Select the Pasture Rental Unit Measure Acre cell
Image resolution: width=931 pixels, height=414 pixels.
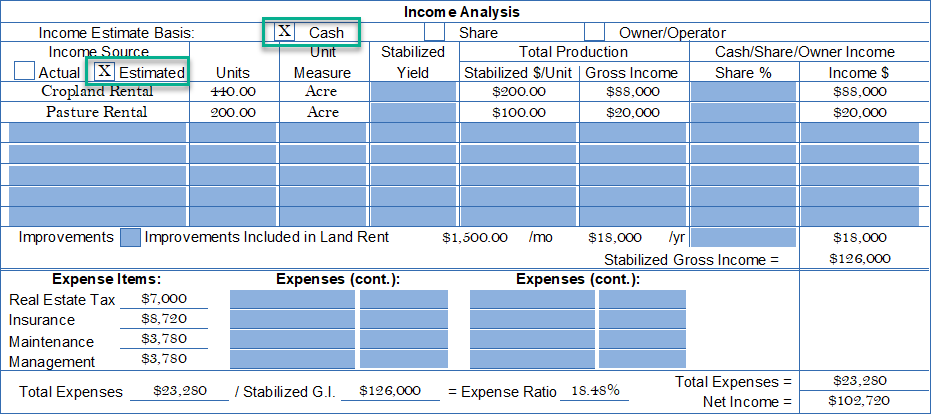(x=323, y=112)
